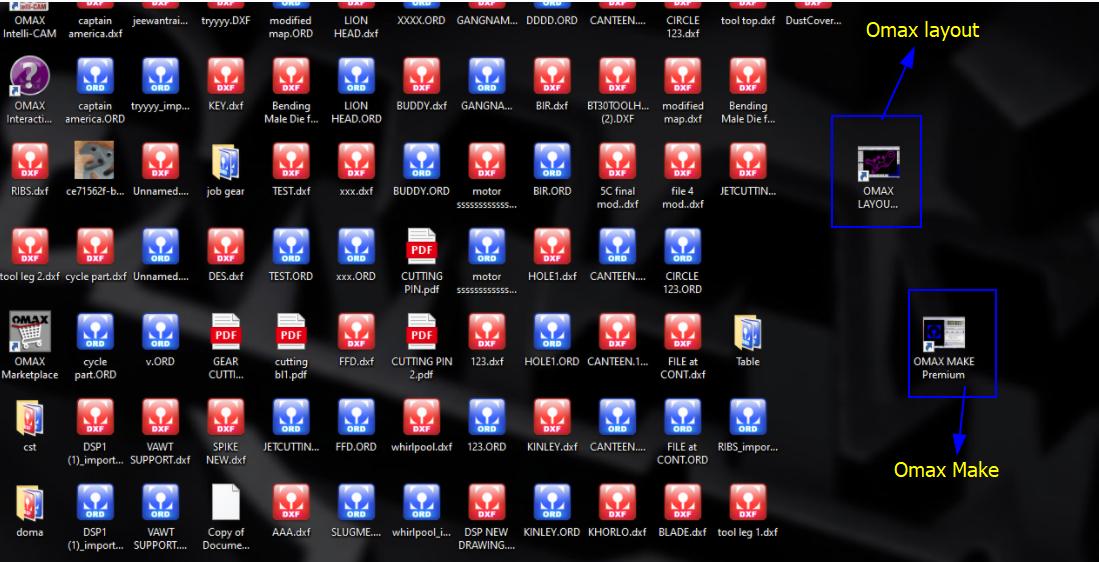Viewport: 1099px width, 562px height.
Task: Select the 123.ORD file icon
Action: 486,417
